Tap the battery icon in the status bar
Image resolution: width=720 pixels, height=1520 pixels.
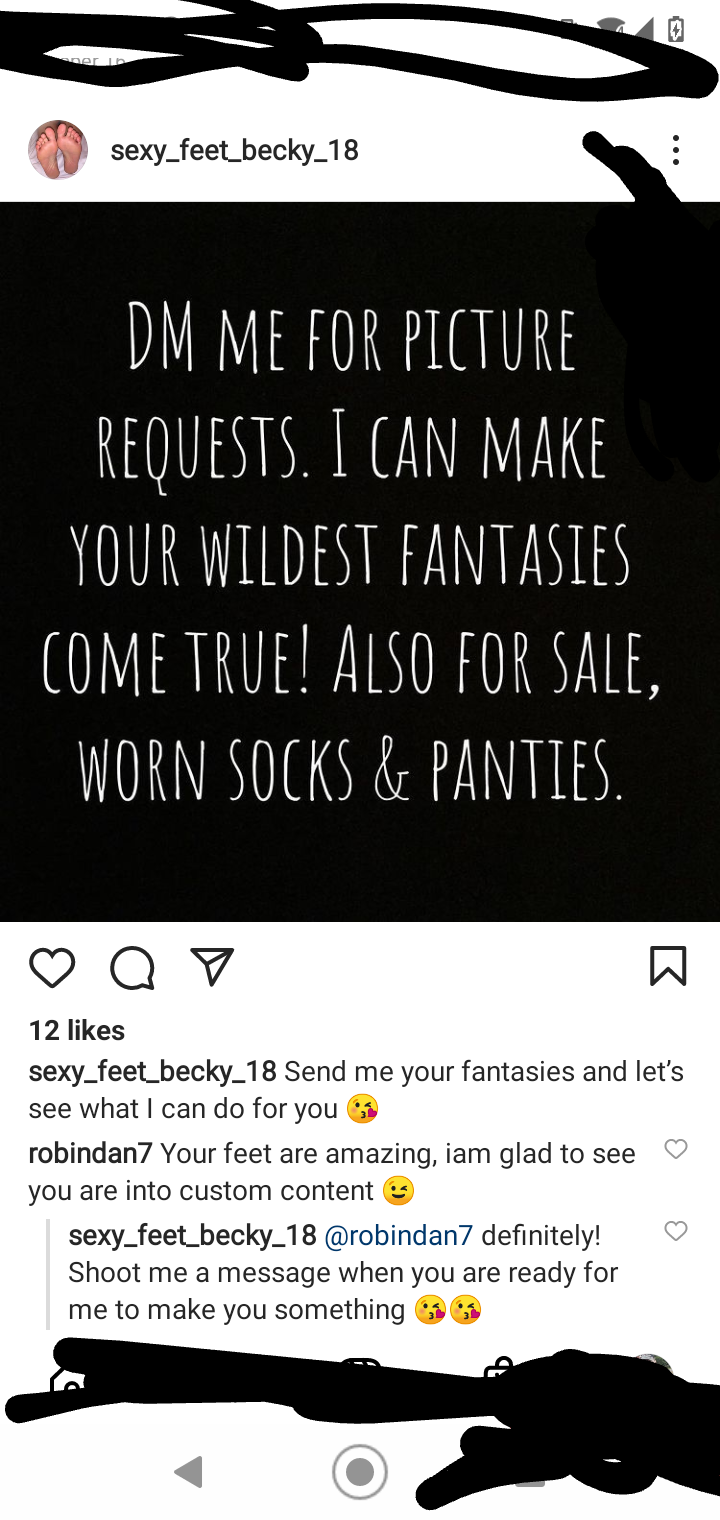tap(676, 30)
